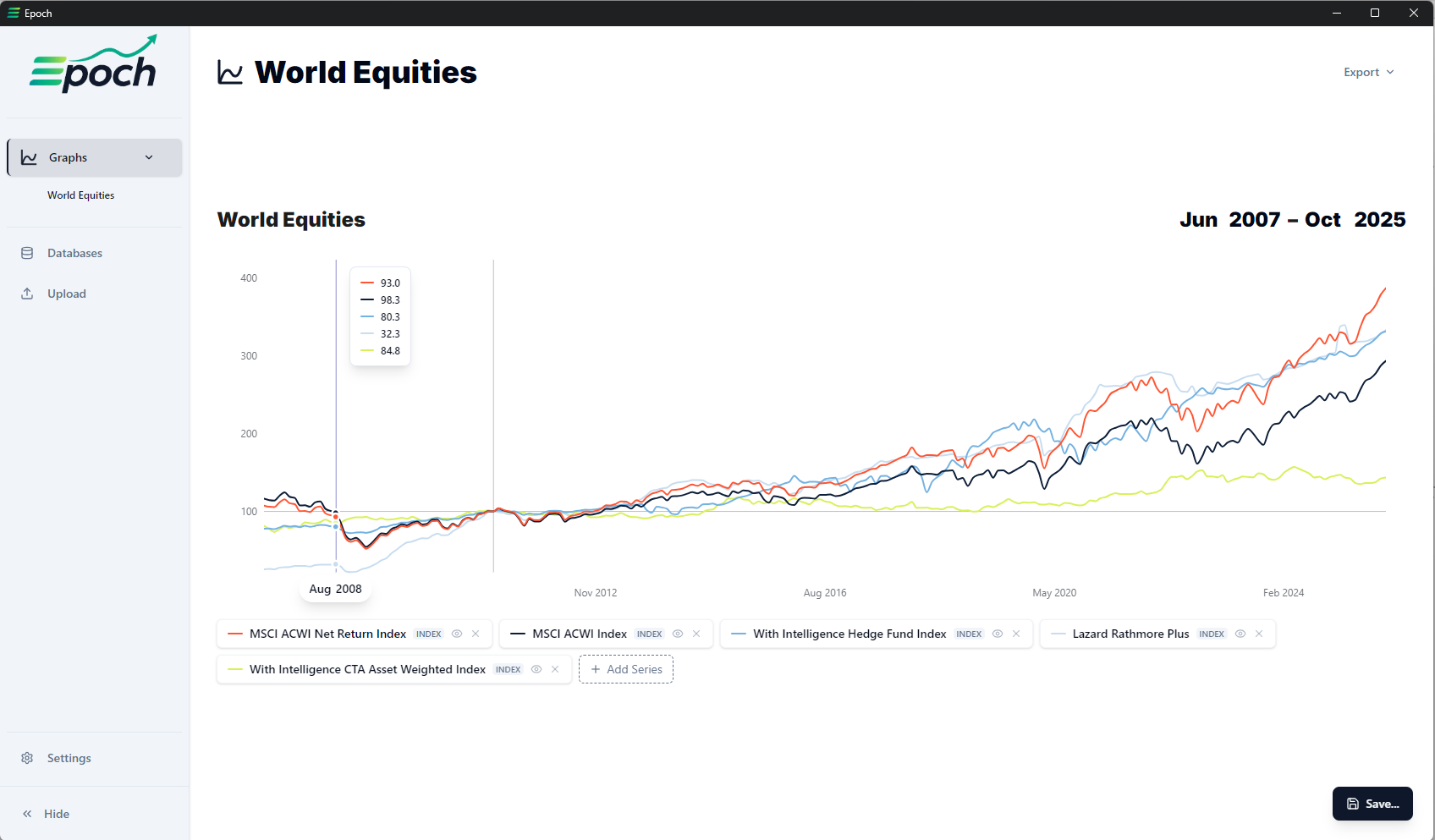The width and height of the screenshot is (1435, 840).
Task: Click the Hide double-chevron icon
Action: pyautogui.click(x=27, y=814)
